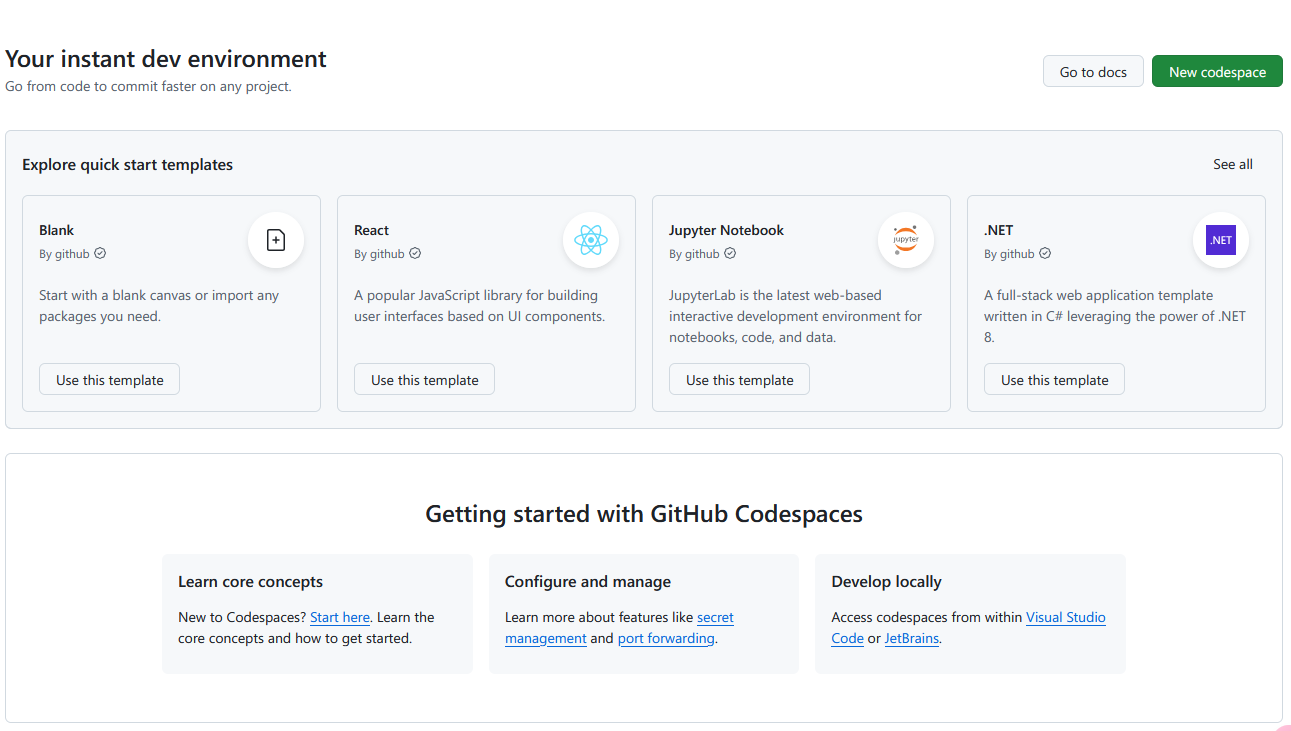The width and height of the screenshot is (1291, 731).
Task: Click the Go from code to commit subtitle
Action: click(148, 87)
